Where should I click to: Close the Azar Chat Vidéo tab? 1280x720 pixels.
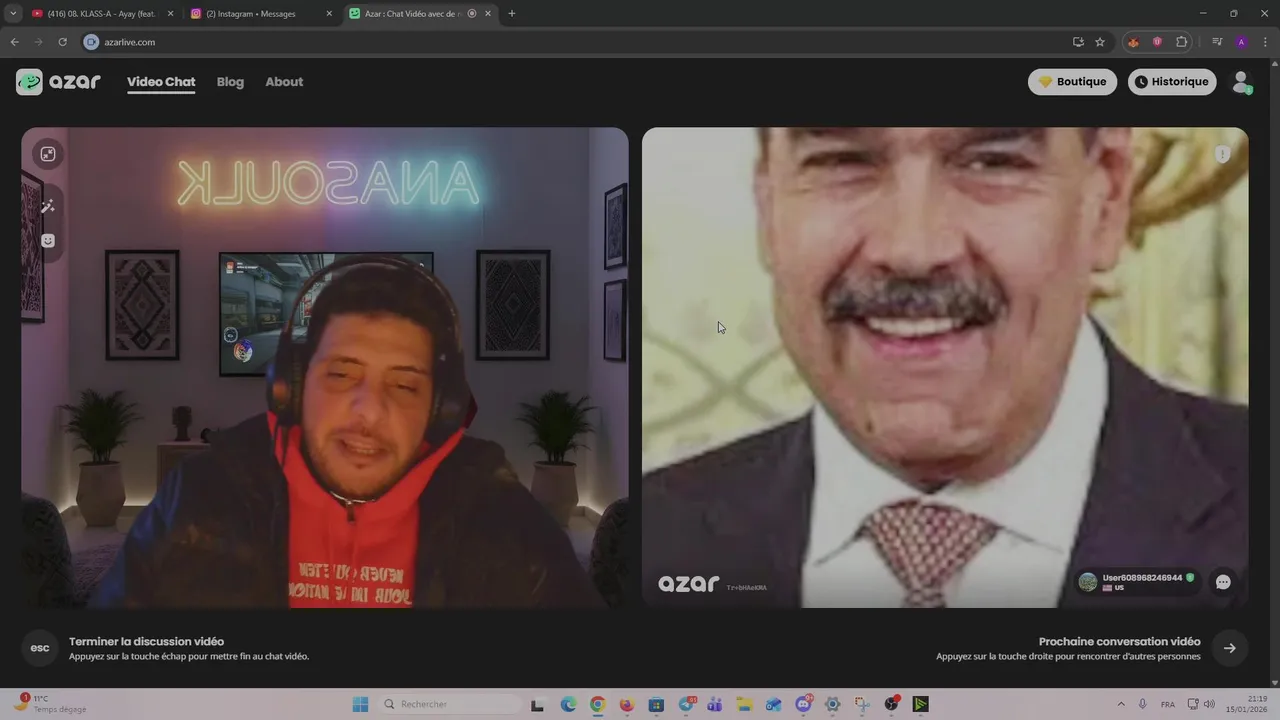[x=488, y=14]
